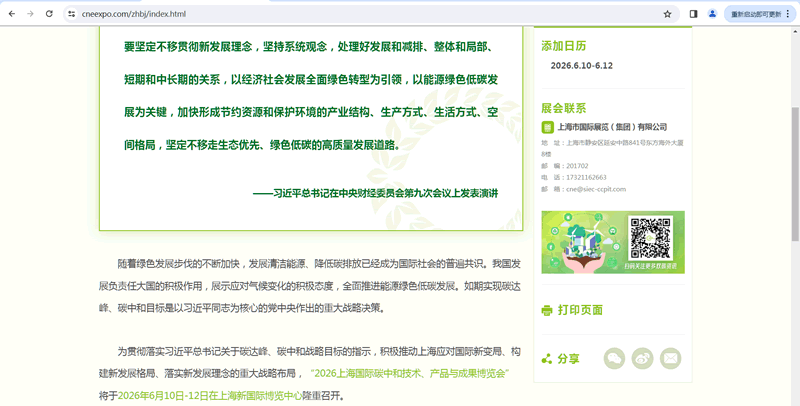Screen dimensions: 800x406
Task: Click the restart to update button
Action: 755,14
